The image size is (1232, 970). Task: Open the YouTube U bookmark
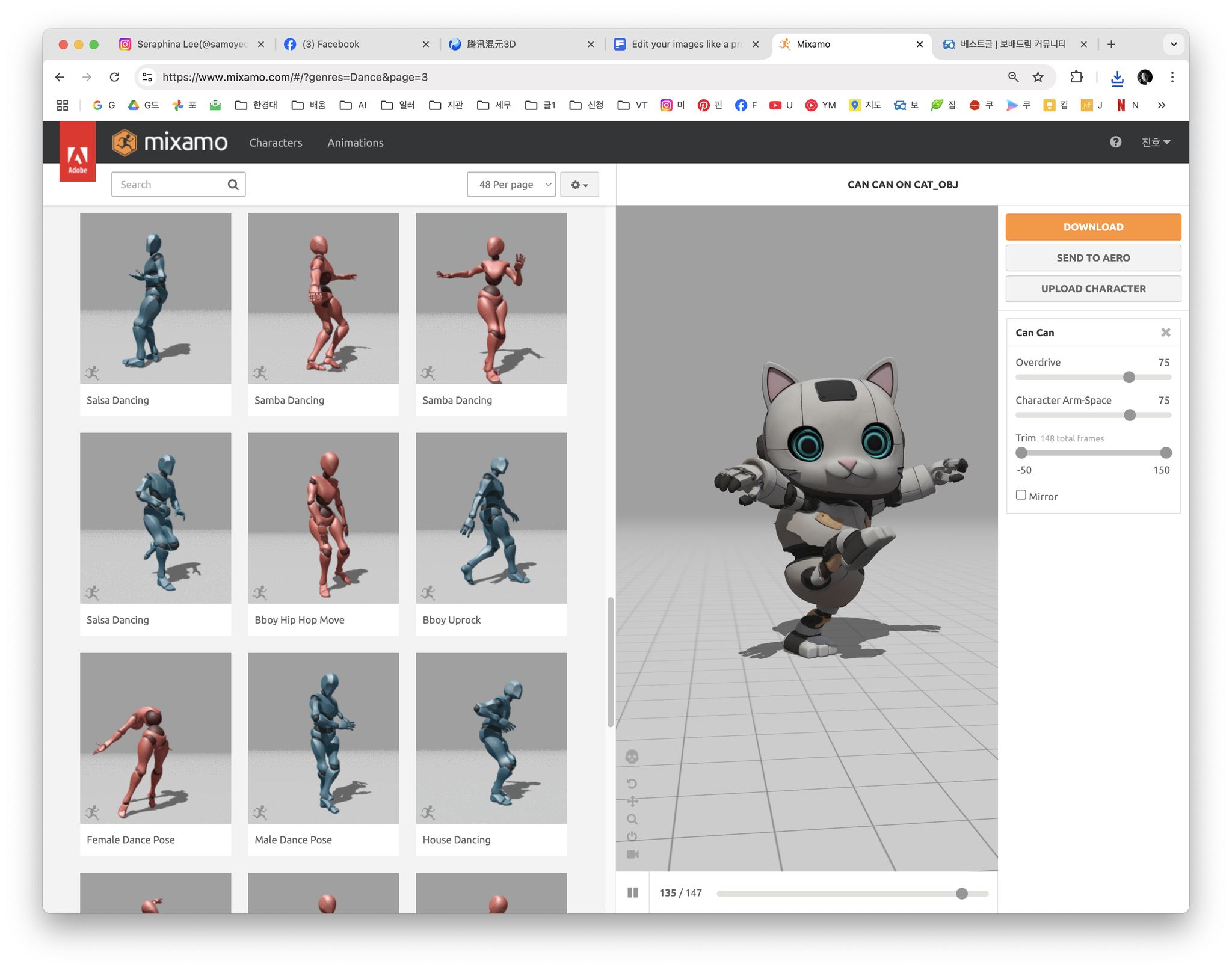pos(781,105)
